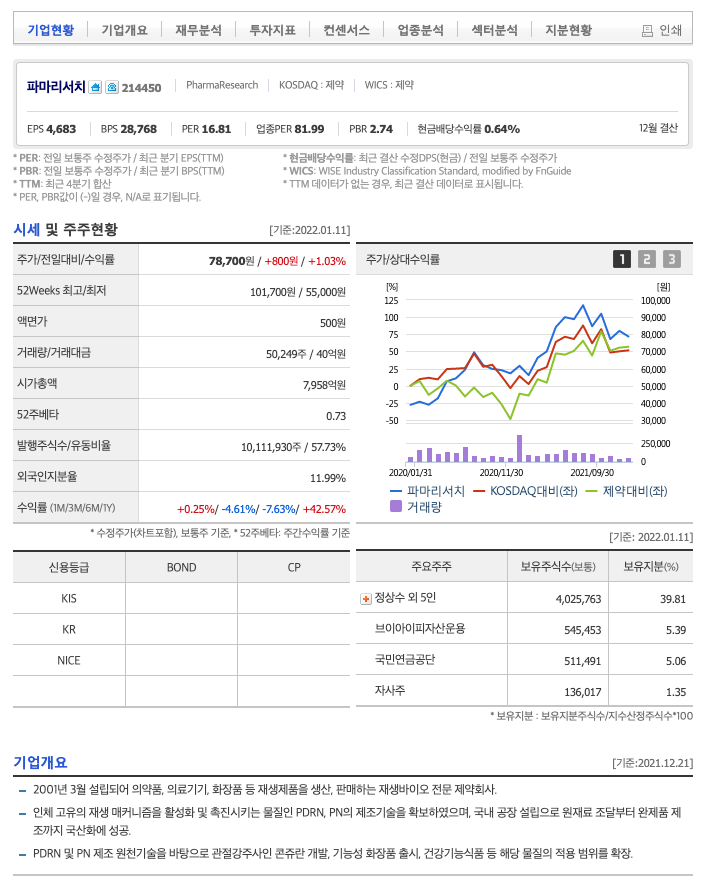Show chart view 1
This screenshot has height=889, width=704.
622,259
